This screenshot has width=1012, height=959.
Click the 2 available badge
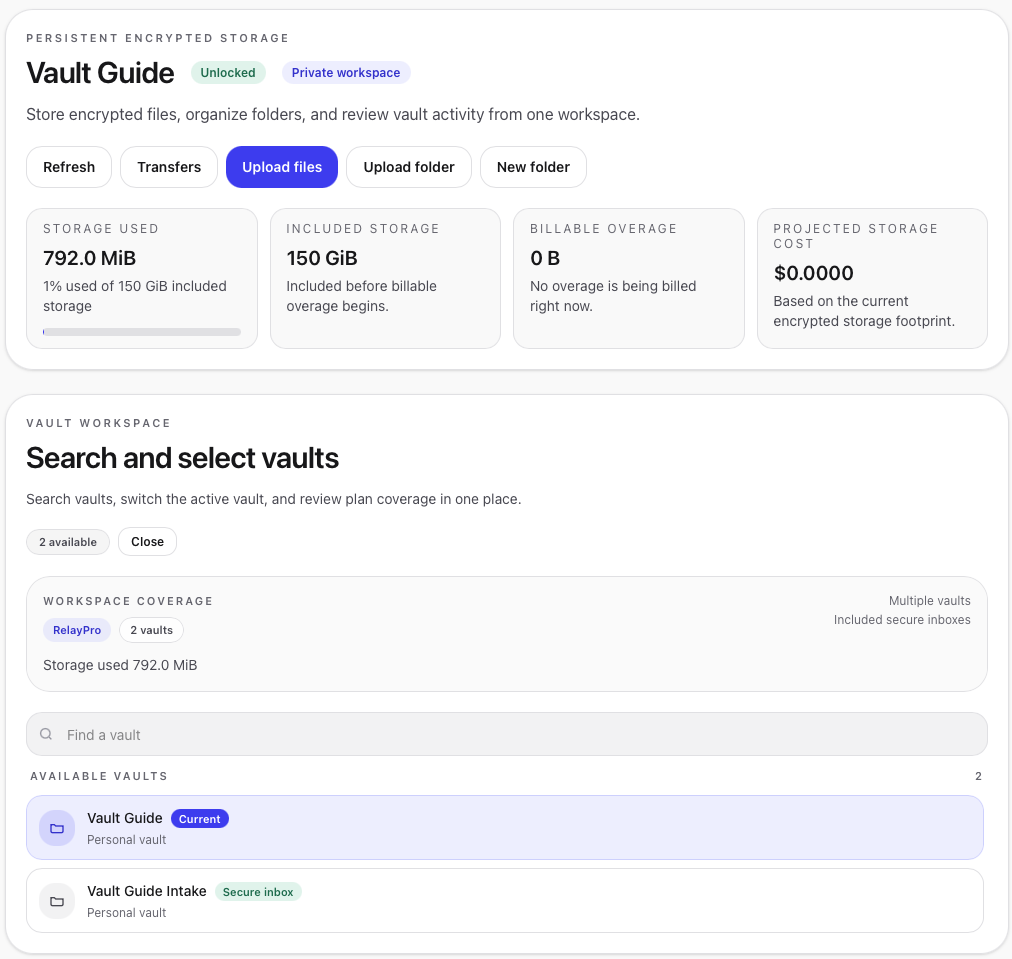68,542
